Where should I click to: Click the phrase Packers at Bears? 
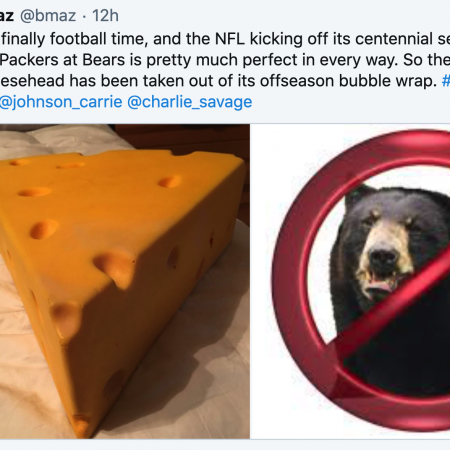point(63,60)
